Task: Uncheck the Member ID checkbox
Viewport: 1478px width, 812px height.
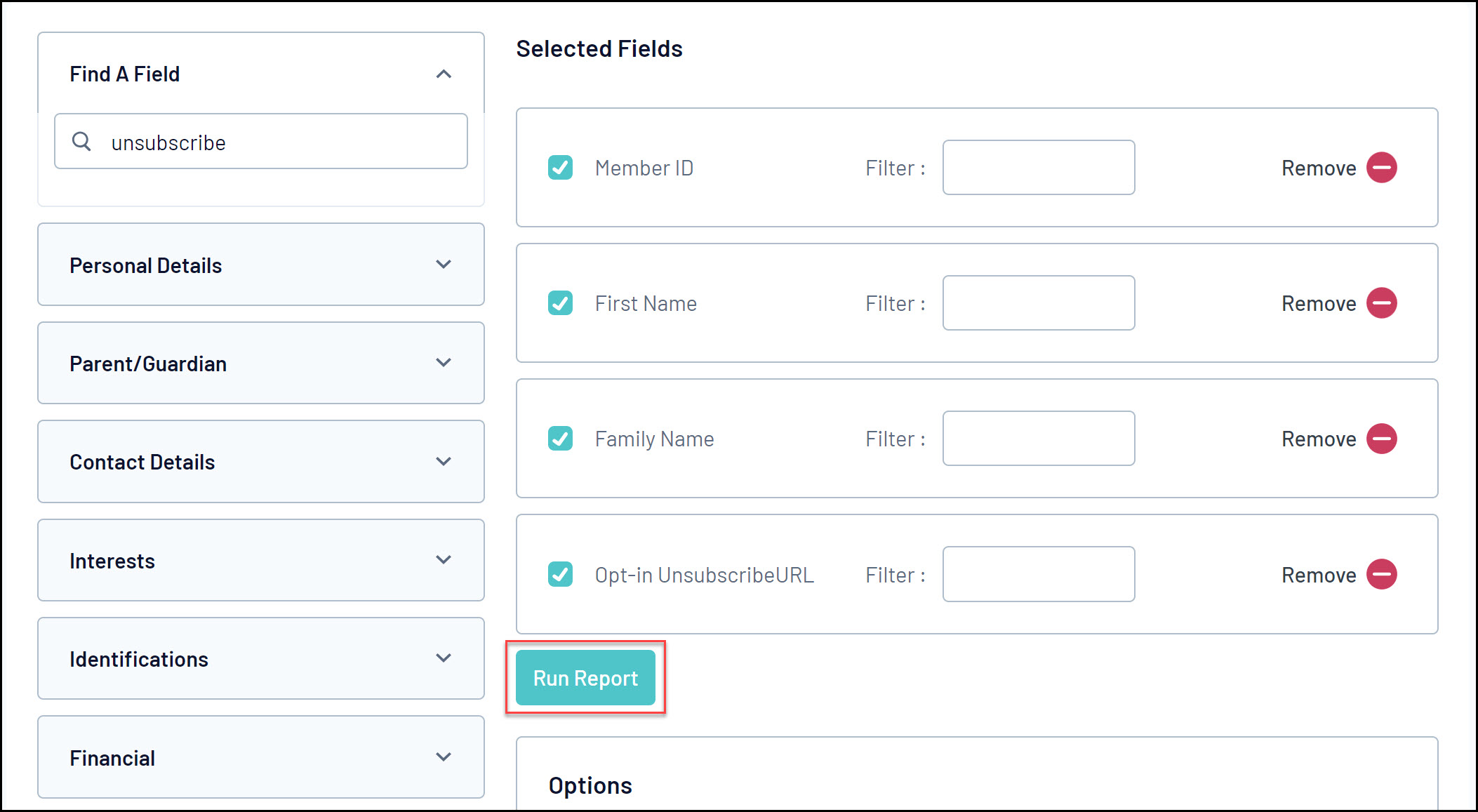Action: pyautogui.click(x=560, y=168)
